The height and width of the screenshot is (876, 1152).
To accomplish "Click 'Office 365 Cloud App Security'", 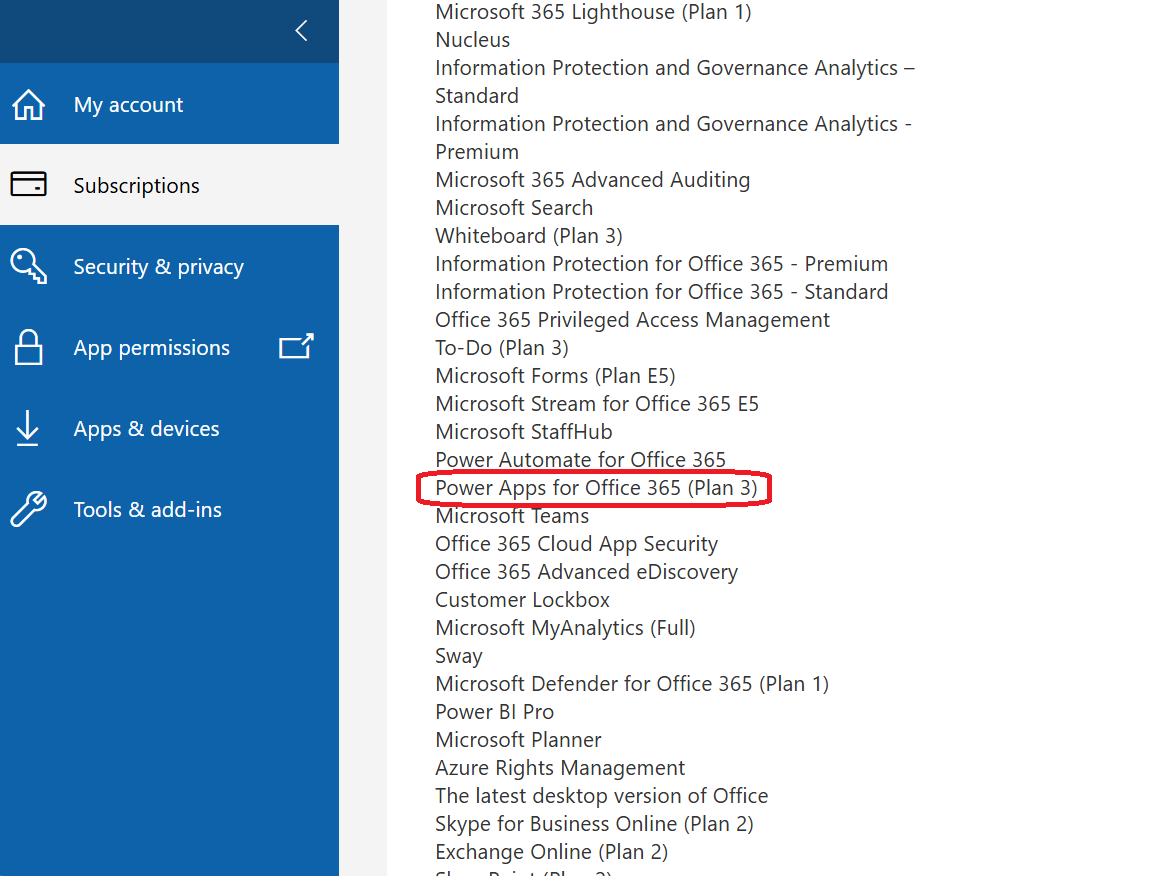I will pos(577,545).
